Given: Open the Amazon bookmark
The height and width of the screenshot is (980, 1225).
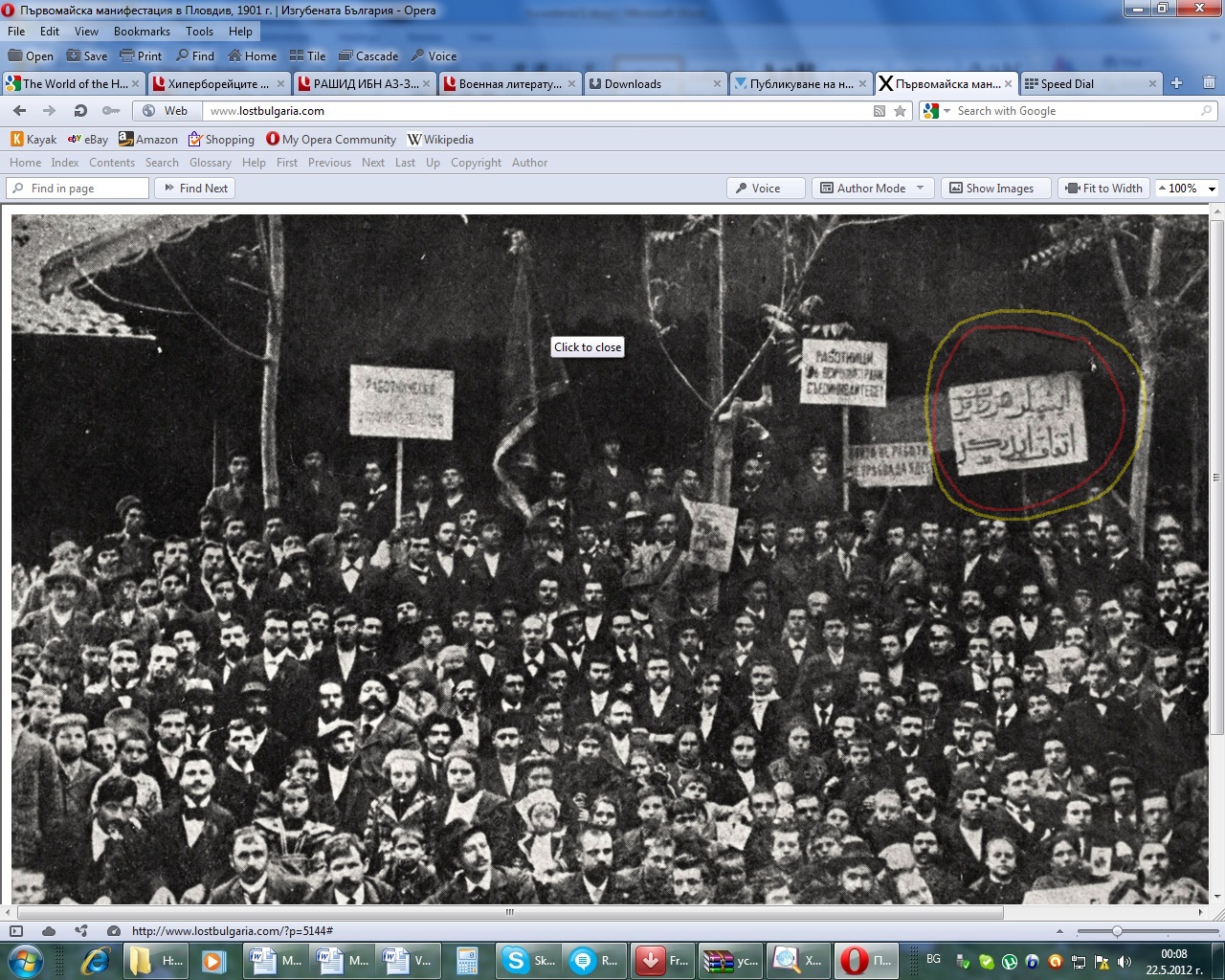Looking at the screenshot, I should pyautogui.click(x=148, y=140).
